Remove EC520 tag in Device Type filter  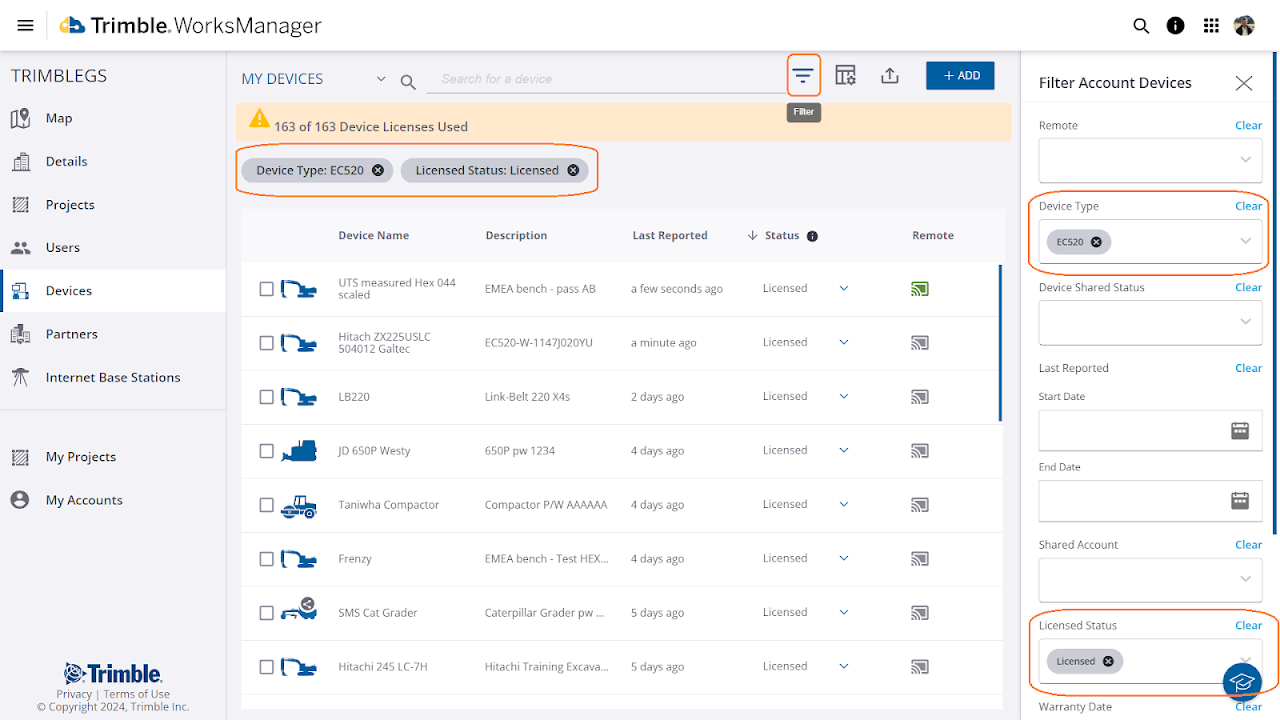point(1096,242)
